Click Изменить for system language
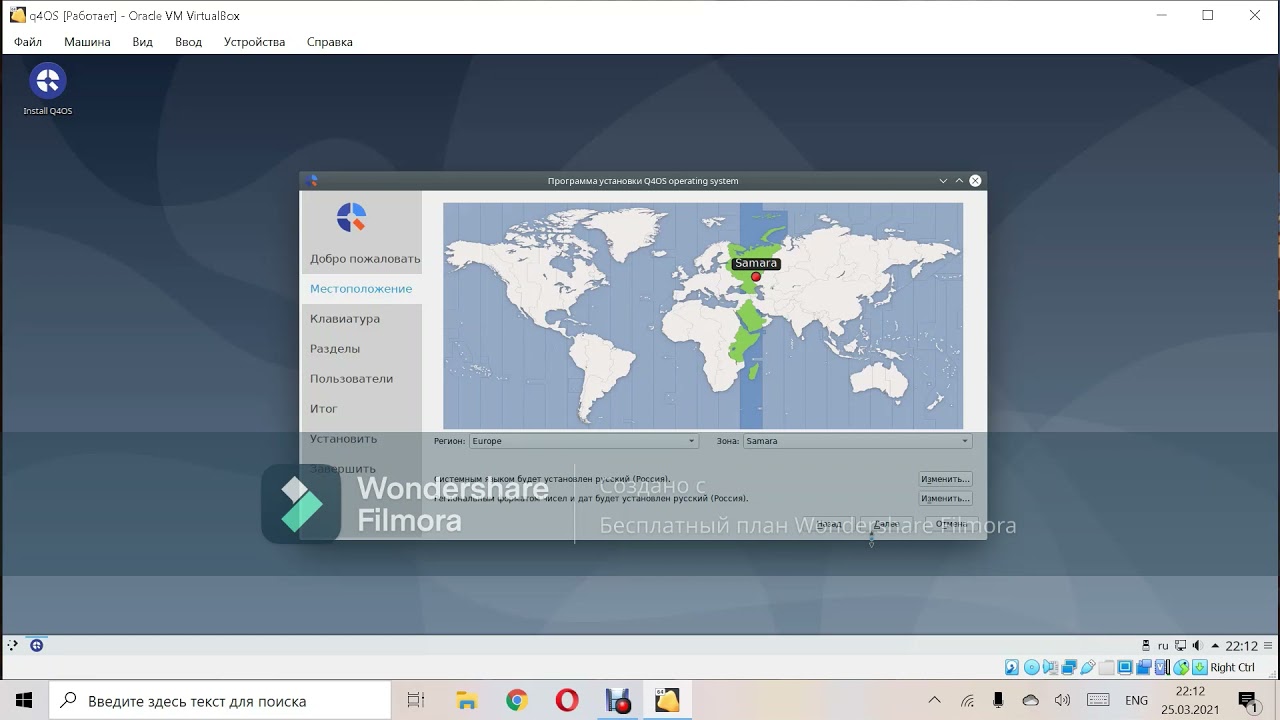Viewport: 1280px width, 720px height. 945,479
